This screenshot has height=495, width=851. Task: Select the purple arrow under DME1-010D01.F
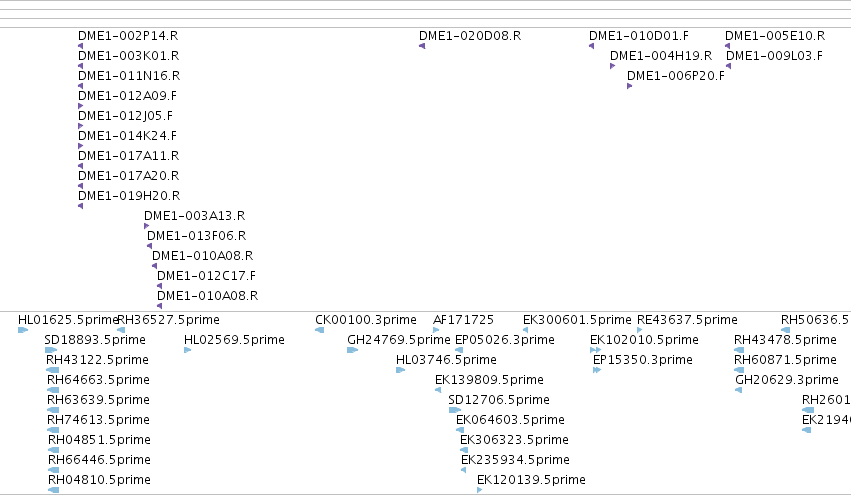(x=591, y=46)
